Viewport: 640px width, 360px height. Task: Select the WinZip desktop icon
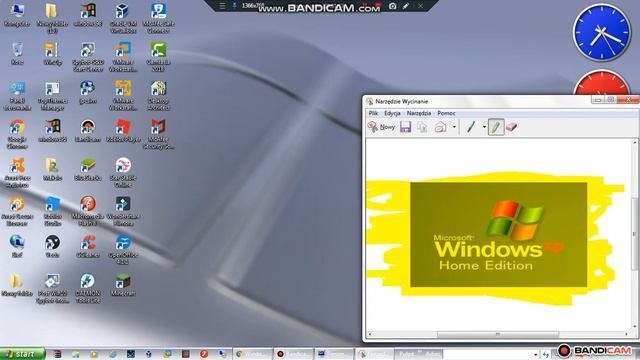click(x=52, y=53)
